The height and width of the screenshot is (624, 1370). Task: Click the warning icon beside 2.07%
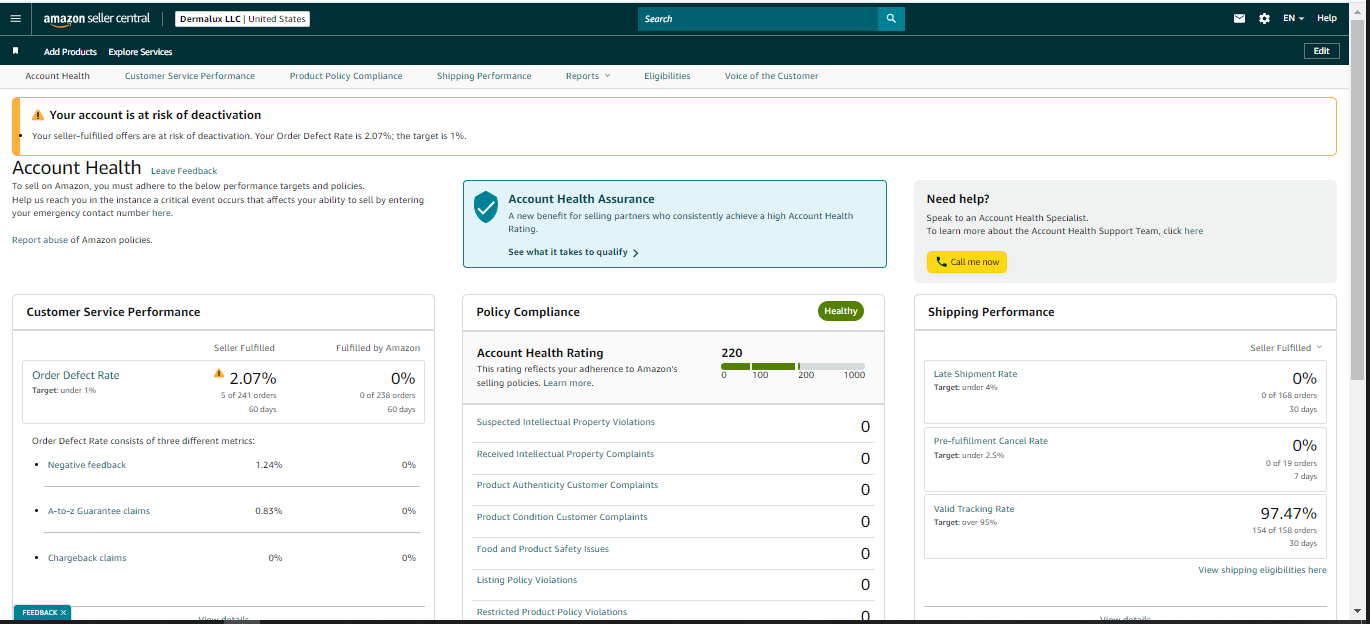pos(219,373)
